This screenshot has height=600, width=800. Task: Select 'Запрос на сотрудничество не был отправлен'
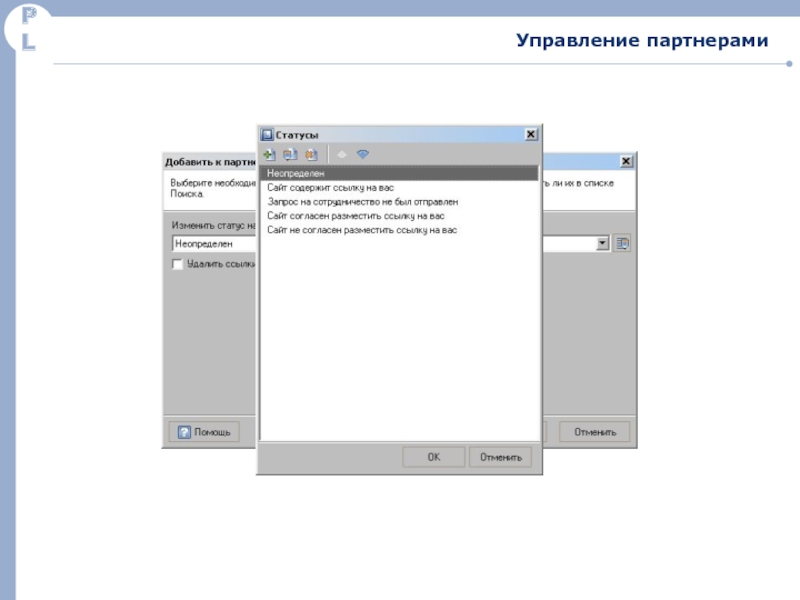point(399,202)
